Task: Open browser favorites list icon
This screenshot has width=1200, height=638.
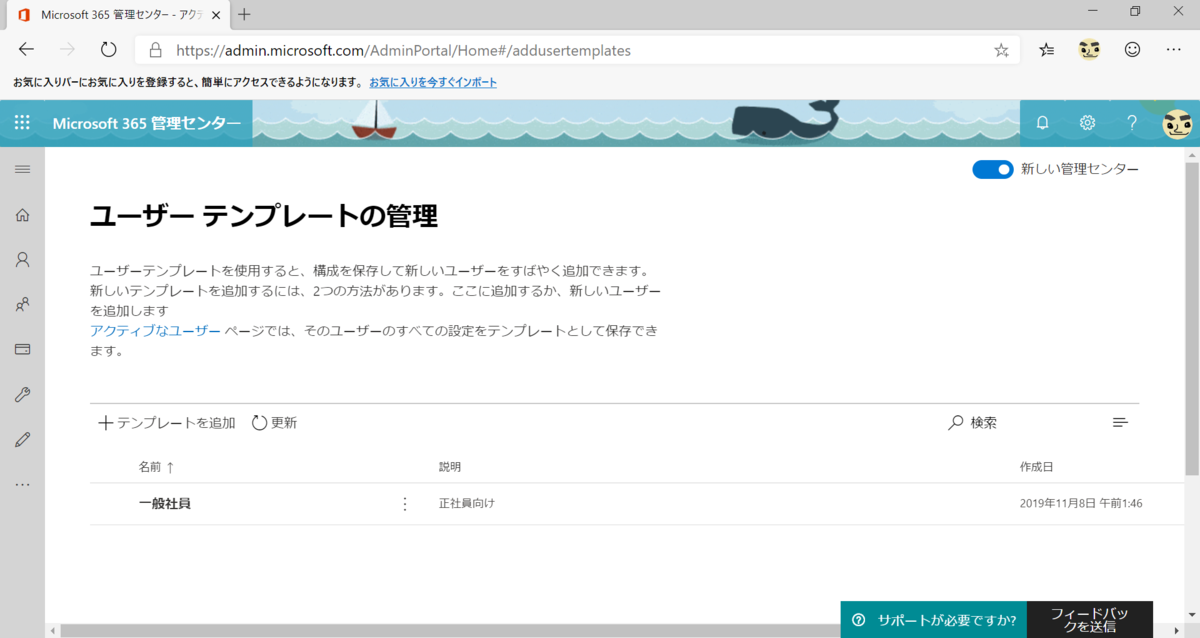Action: [1046, 49]
